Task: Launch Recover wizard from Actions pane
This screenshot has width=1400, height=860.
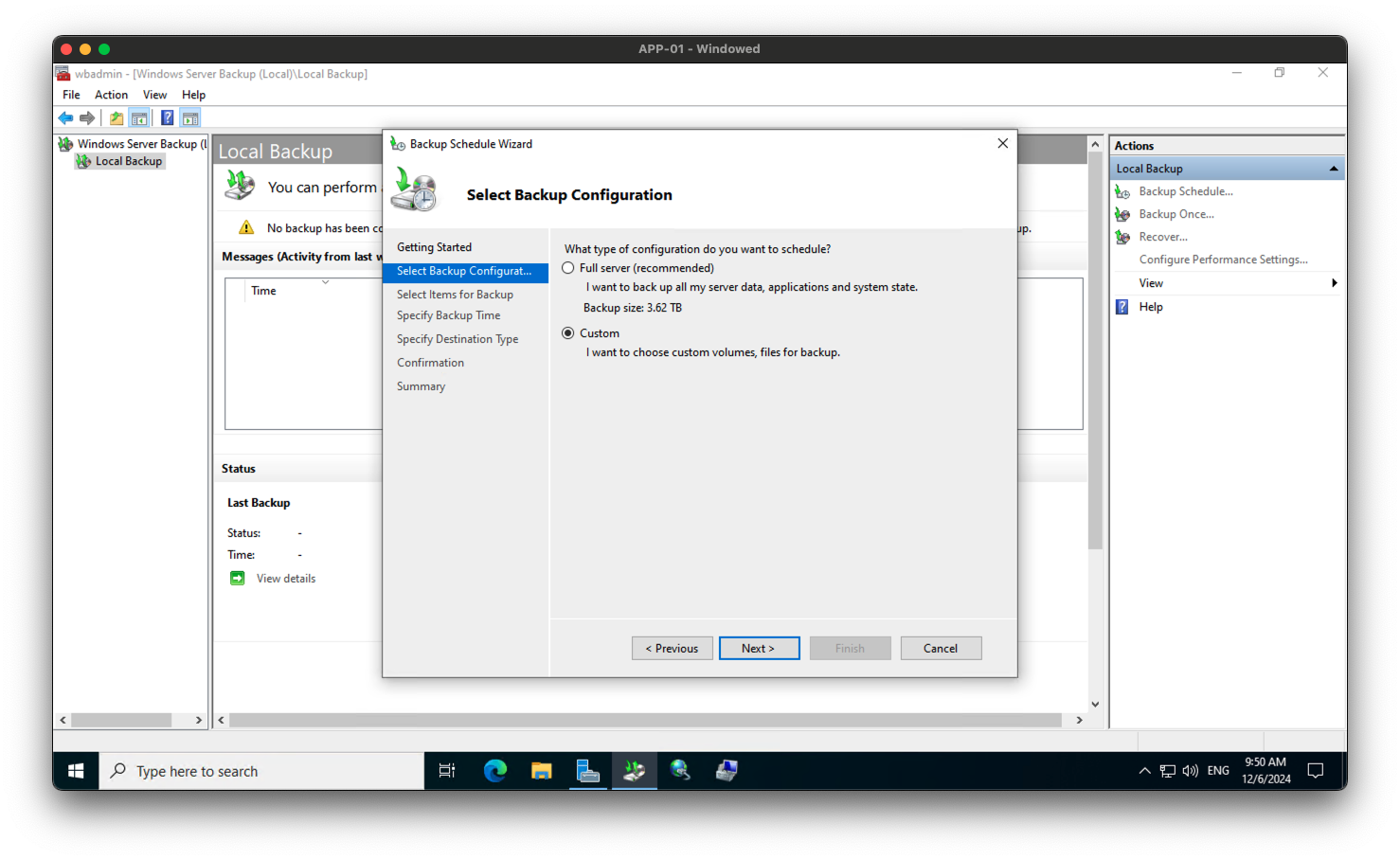Action: (x=1163, y=236)
